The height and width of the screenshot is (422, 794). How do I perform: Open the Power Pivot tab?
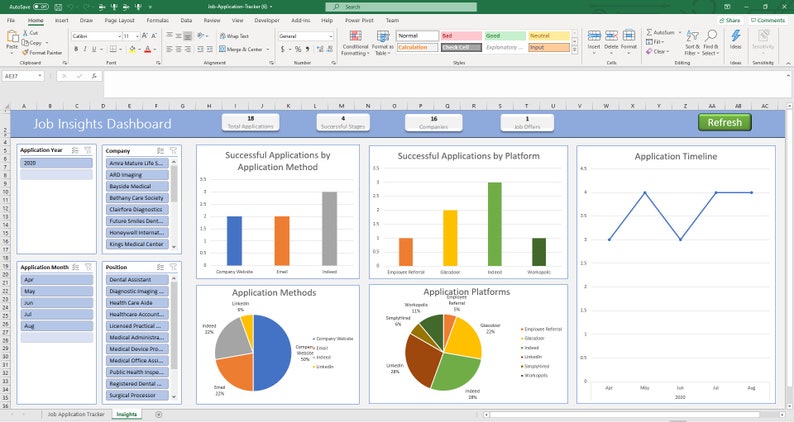[359, 20]
